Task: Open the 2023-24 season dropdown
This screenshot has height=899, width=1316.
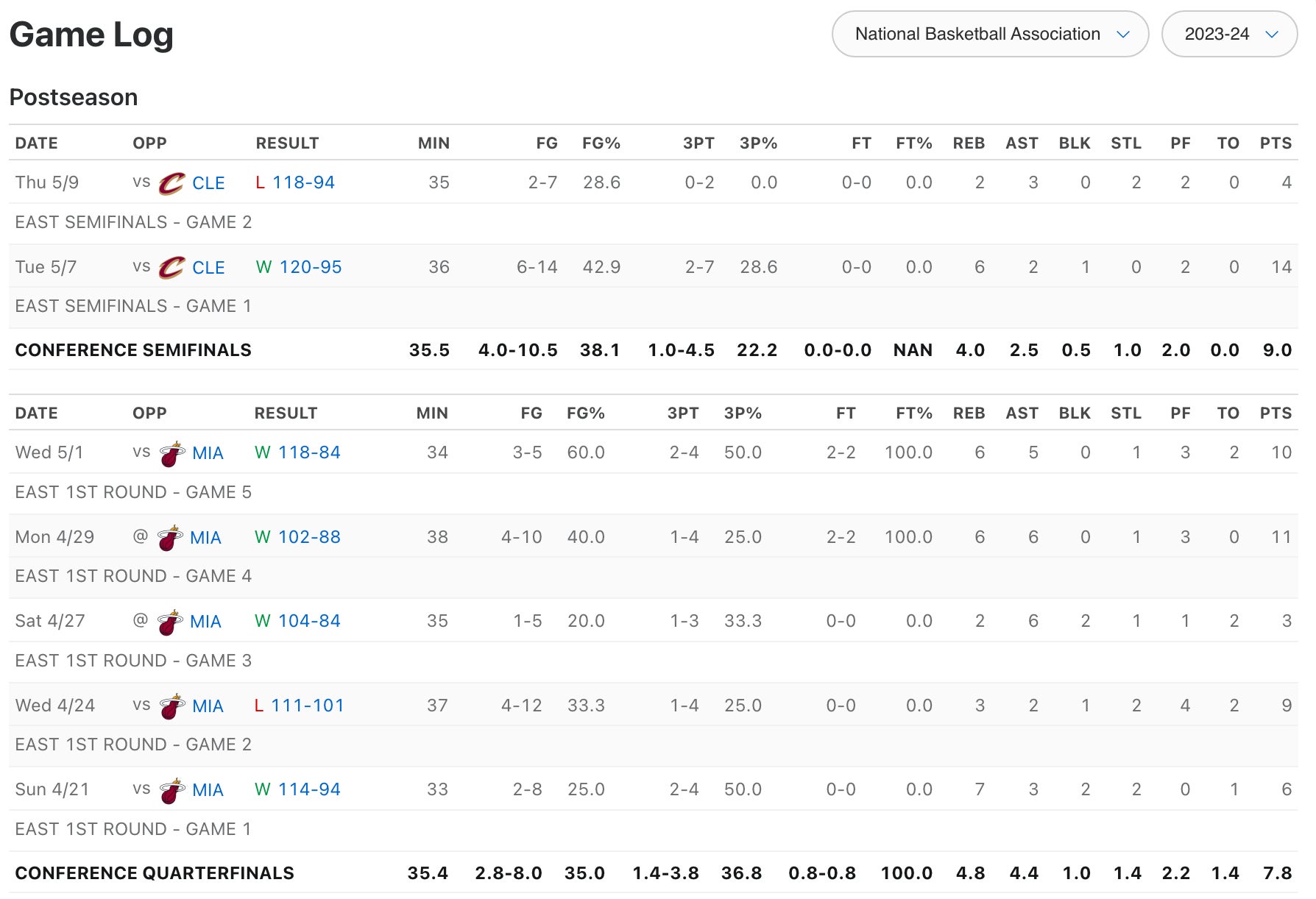Action: (x=1229, y=34)
